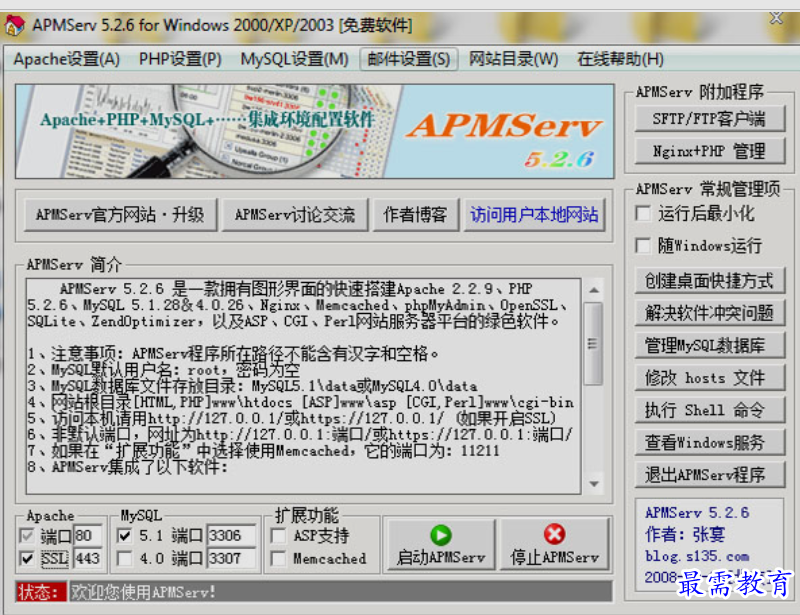Enable 随Windows运行 checkbox
Image resolution: width=800 pixels, height=615 pixels.
[643, 245]
